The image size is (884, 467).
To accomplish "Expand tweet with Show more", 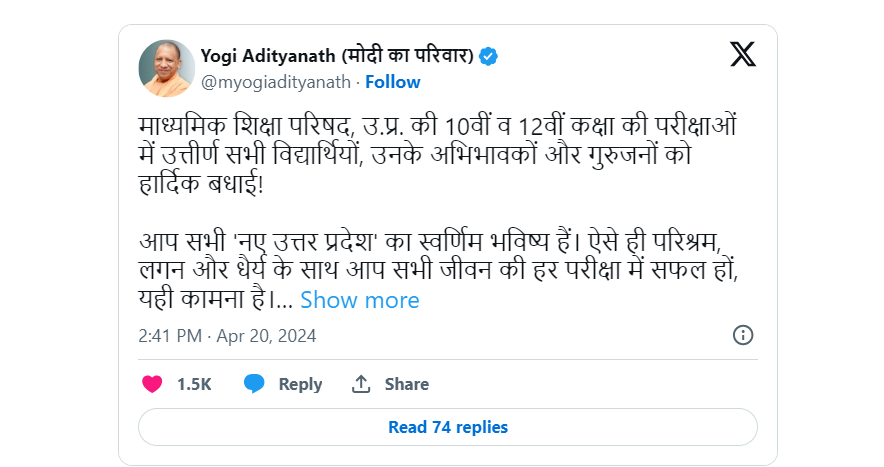I will tap(360, 300).
